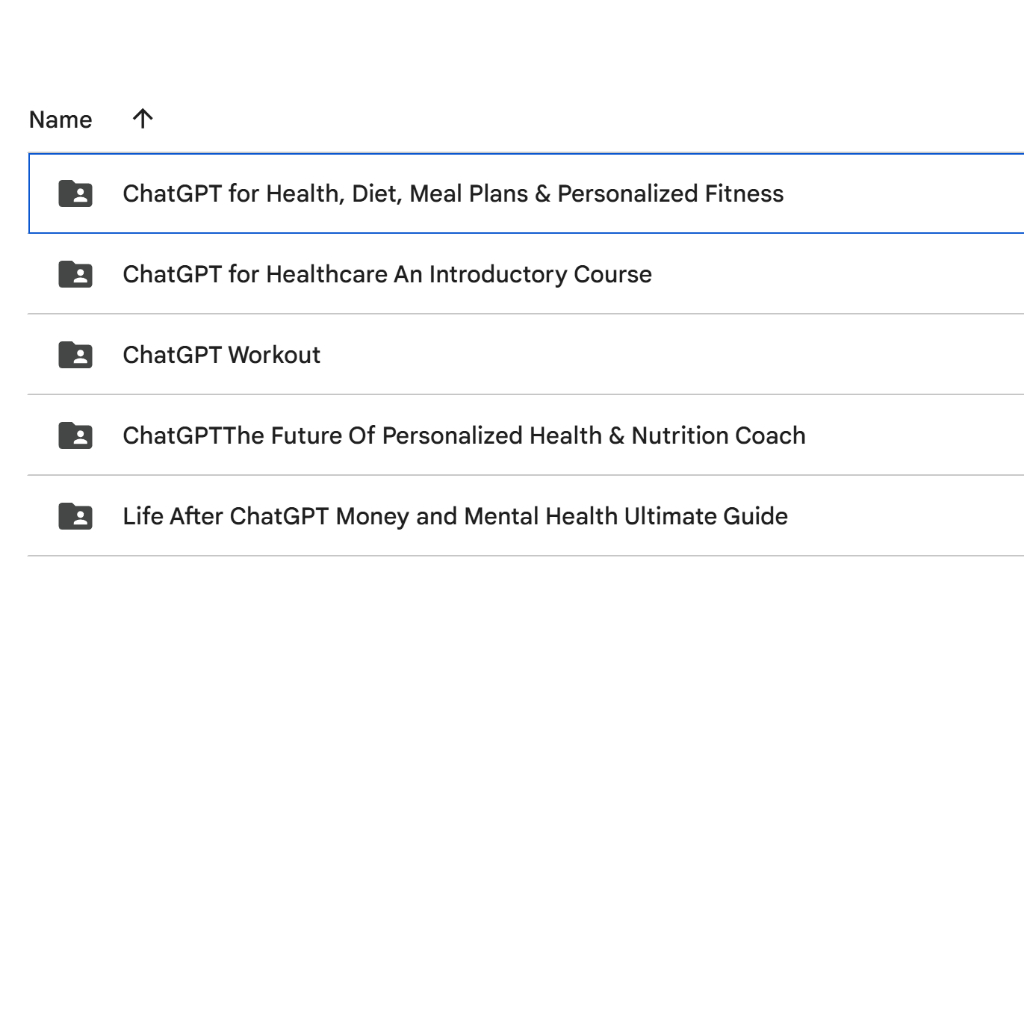The image size is (1024, 1024).
Task: Click the shared folder icon beside Healthcare Introductory Course
Action: (x=75, y=274)
